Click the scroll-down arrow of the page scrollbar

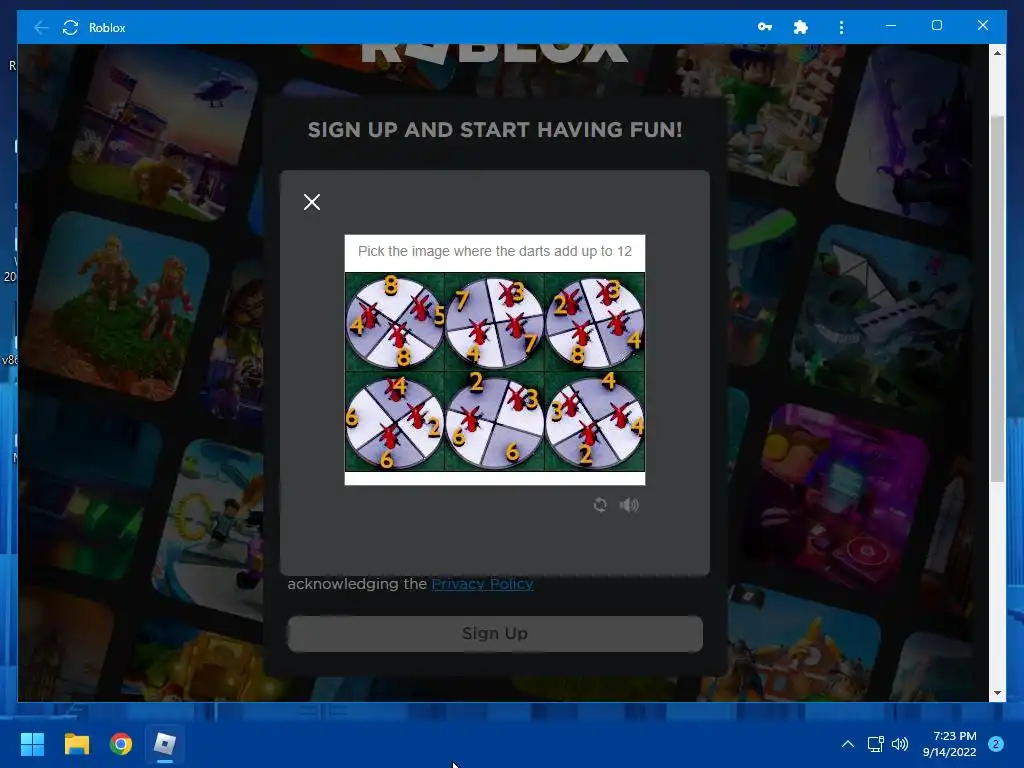[x=997, y=693]
